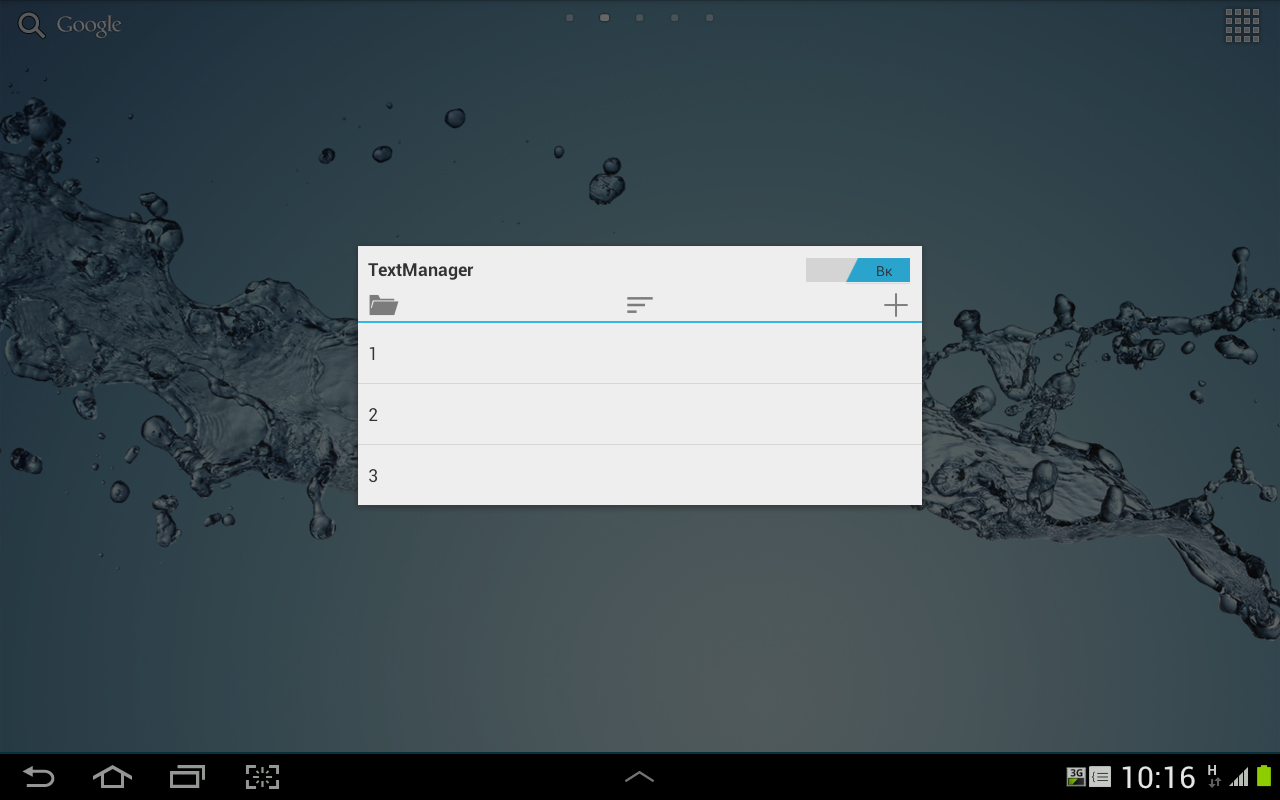1280x800 pixels.
Task: Tap the 3G notification icon
Action: pos(1076,777)
